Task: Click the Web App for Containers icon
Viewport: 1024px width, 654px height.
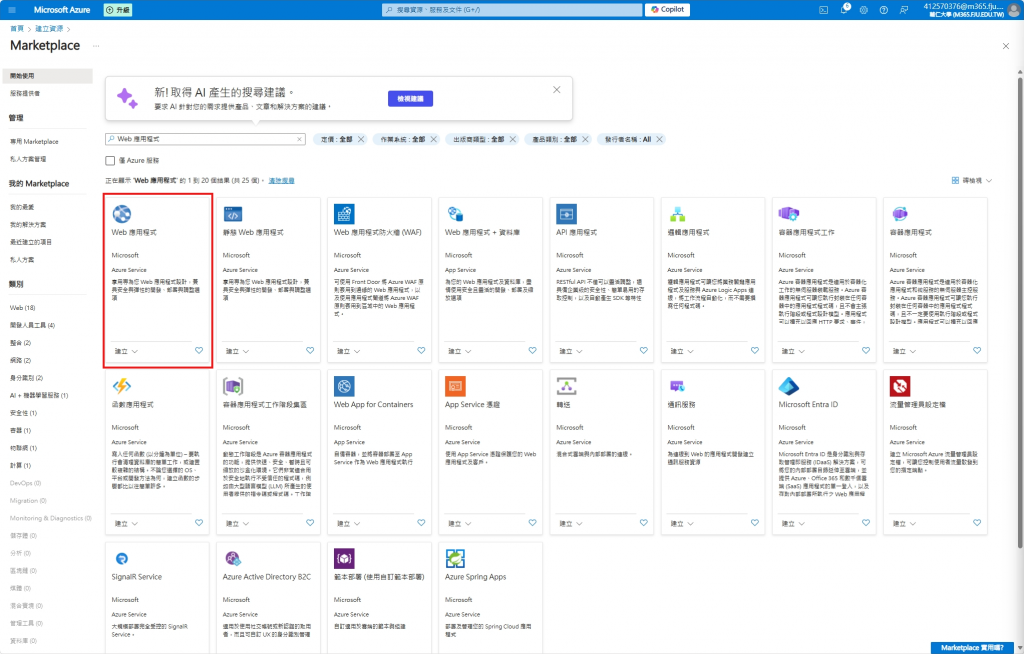Action: pos(344,386)
